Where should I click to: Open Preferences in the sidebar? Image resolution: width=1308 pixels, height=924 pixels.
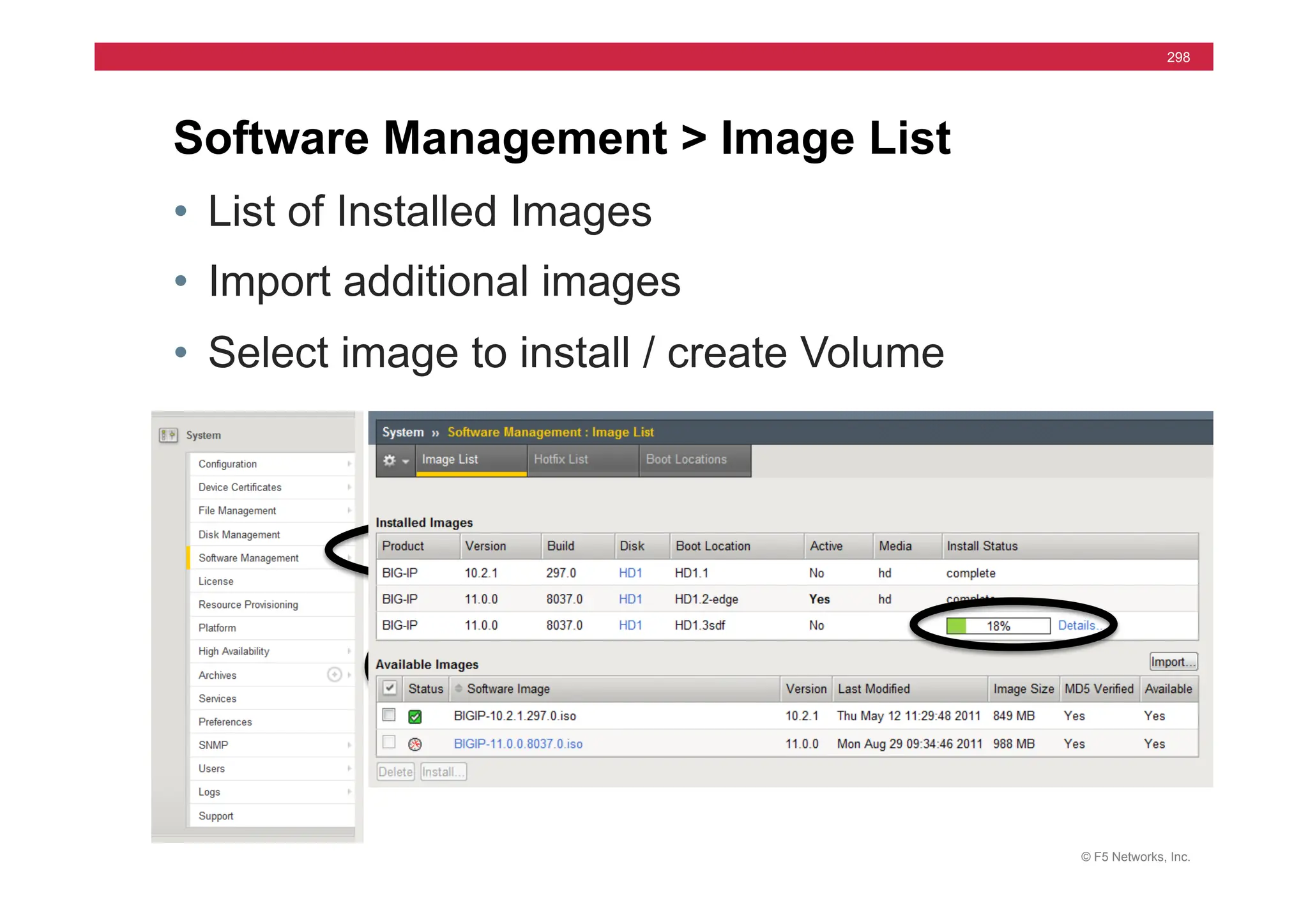271,722
